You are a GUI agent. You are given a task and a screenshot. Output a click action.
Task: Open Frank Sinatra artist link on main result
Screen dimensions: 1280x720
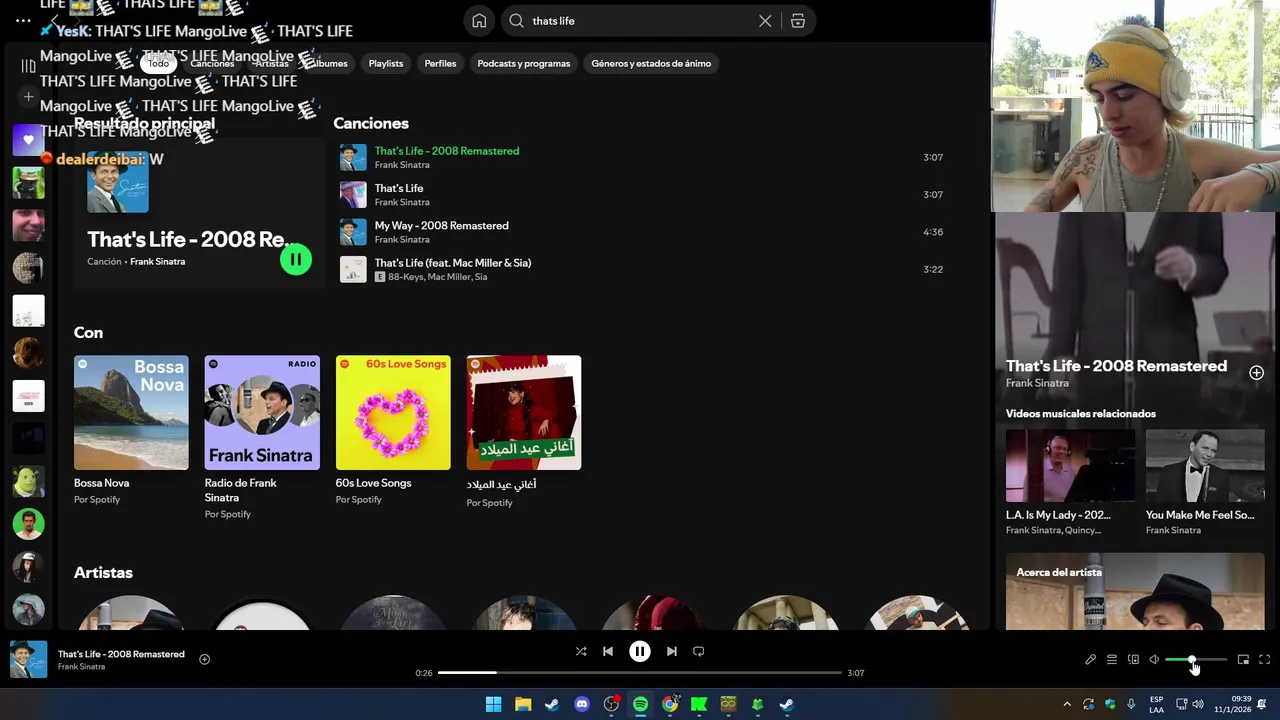click(157, 262)
